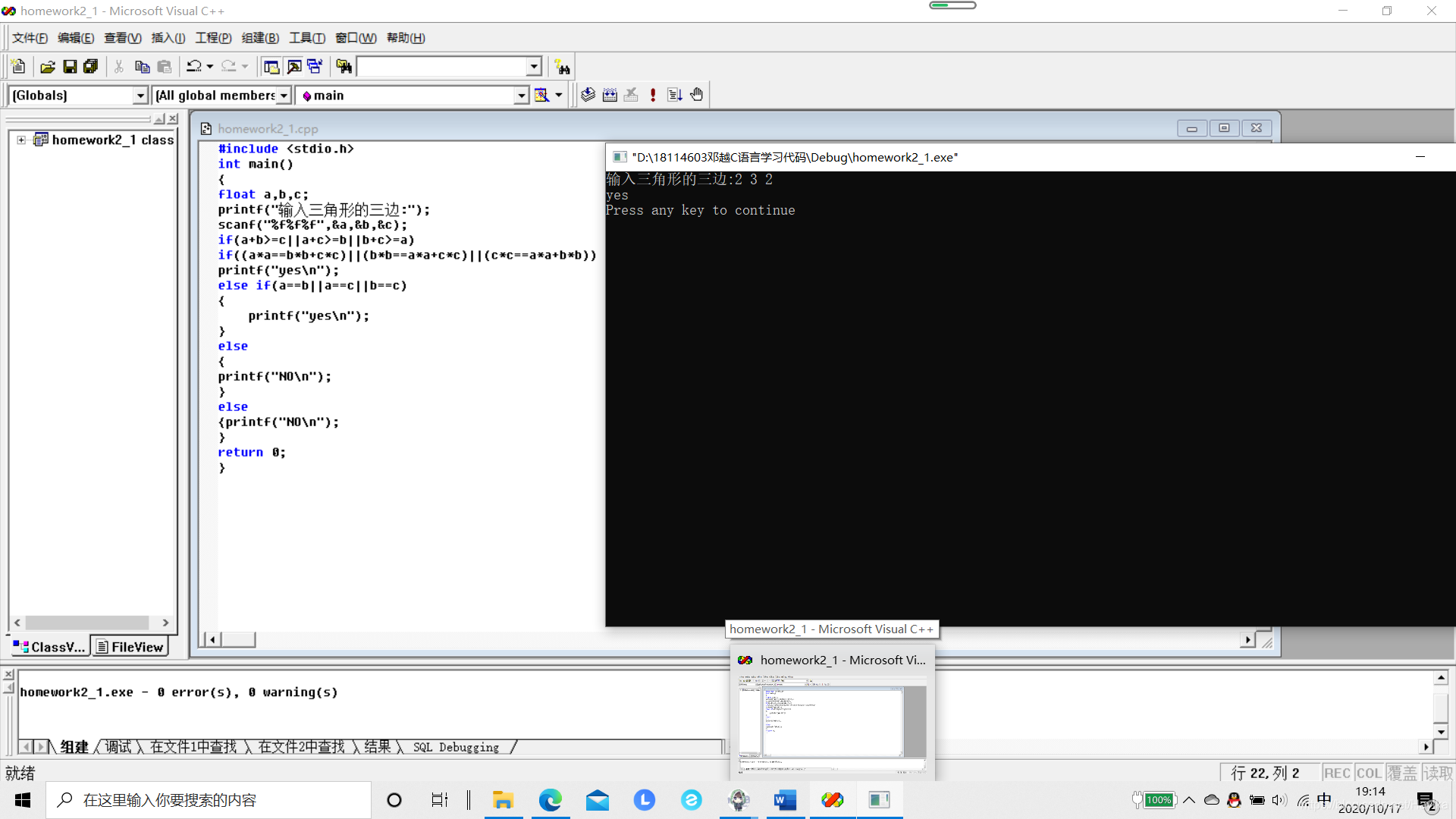This screenshot has height=819, width=1456.
Task: Click the taskbar search box
Action: 209,800
